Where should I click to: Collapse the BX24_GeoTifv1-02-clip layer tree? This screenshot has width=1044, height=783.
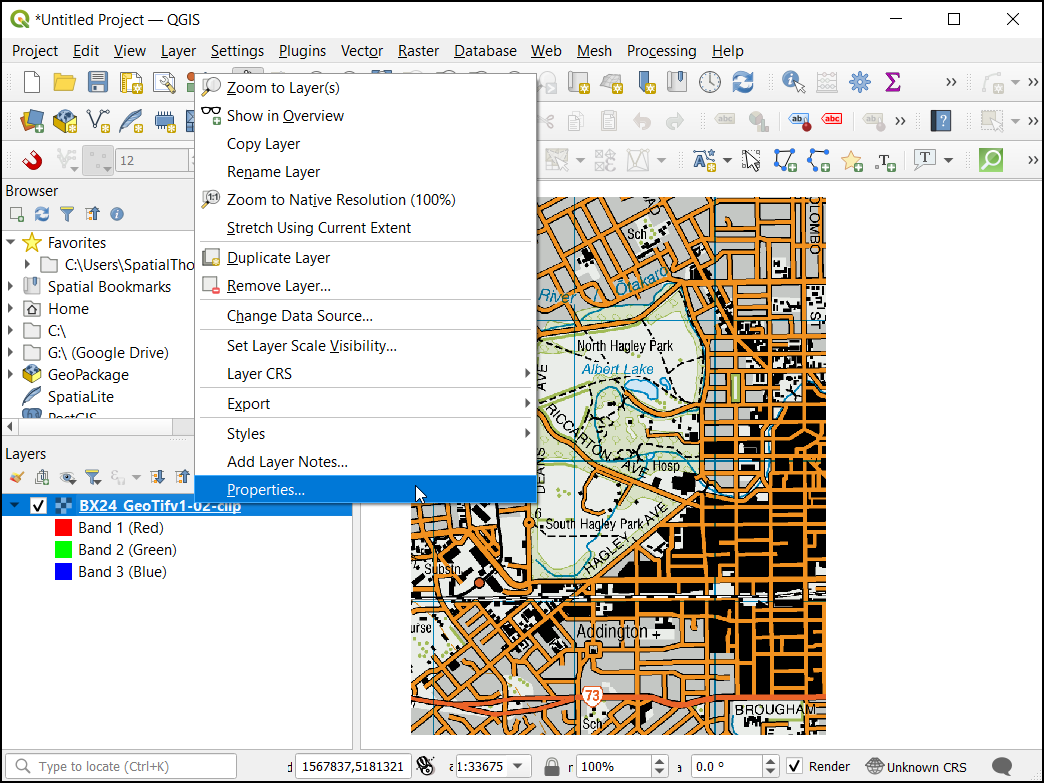coord(14,506)
